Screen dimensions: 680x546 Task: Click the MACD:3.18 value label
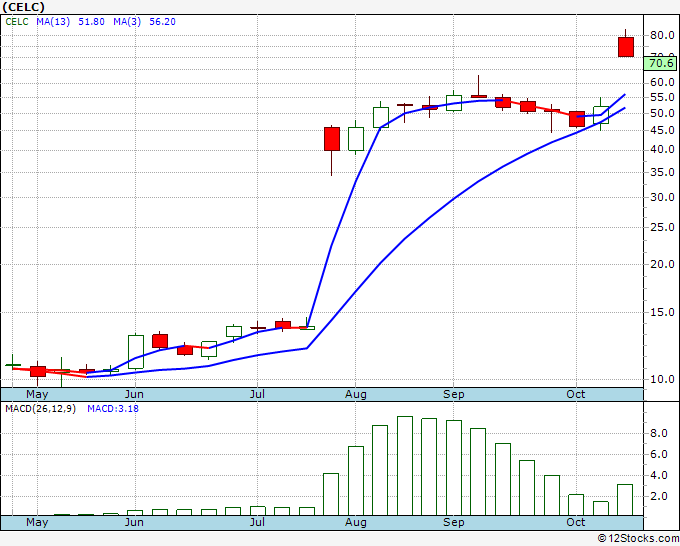click(112, 408)
